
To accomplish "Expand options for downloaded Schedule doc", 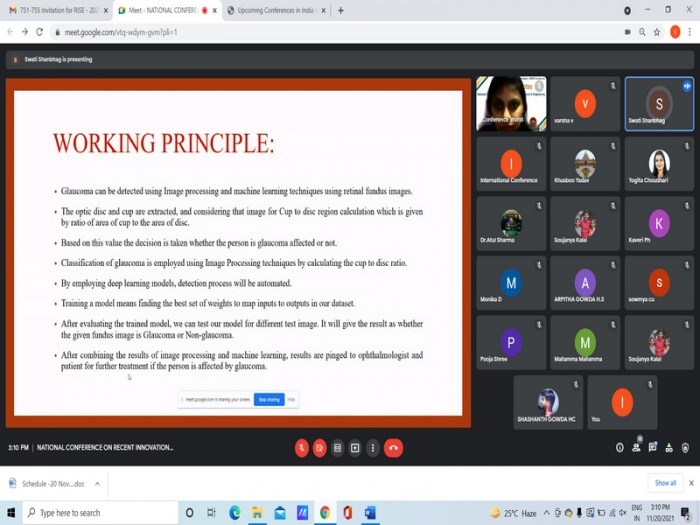I will [x=97, y=483].
